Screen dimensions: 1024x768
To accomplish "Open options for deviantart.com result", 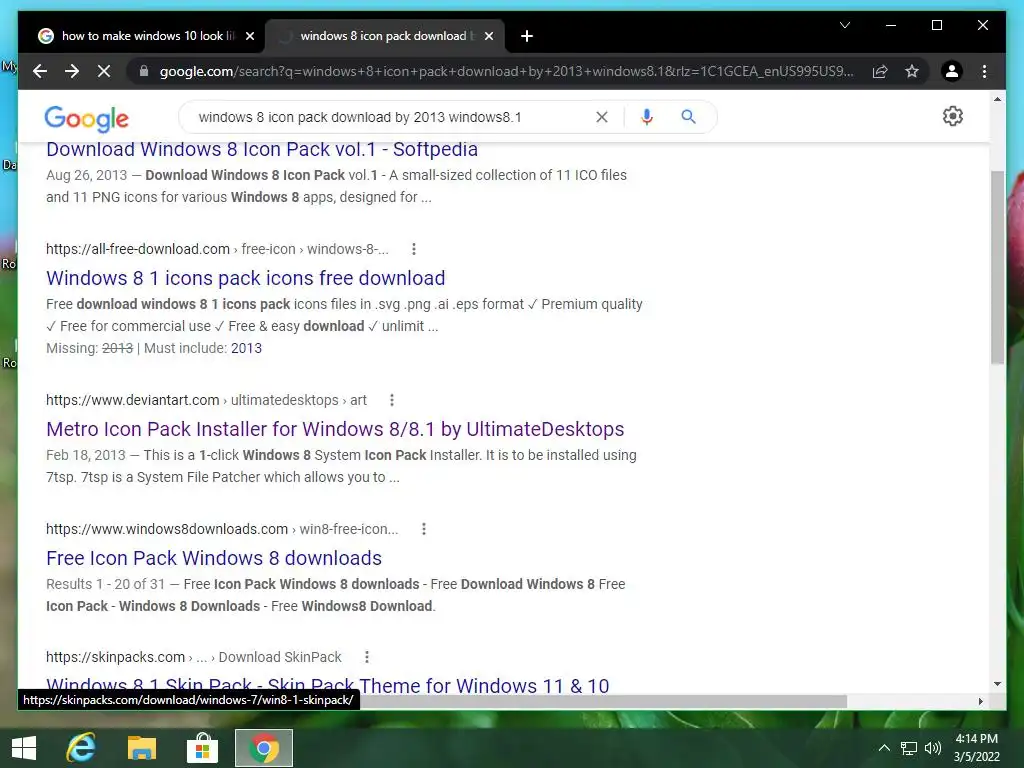I will coord(392,400).
